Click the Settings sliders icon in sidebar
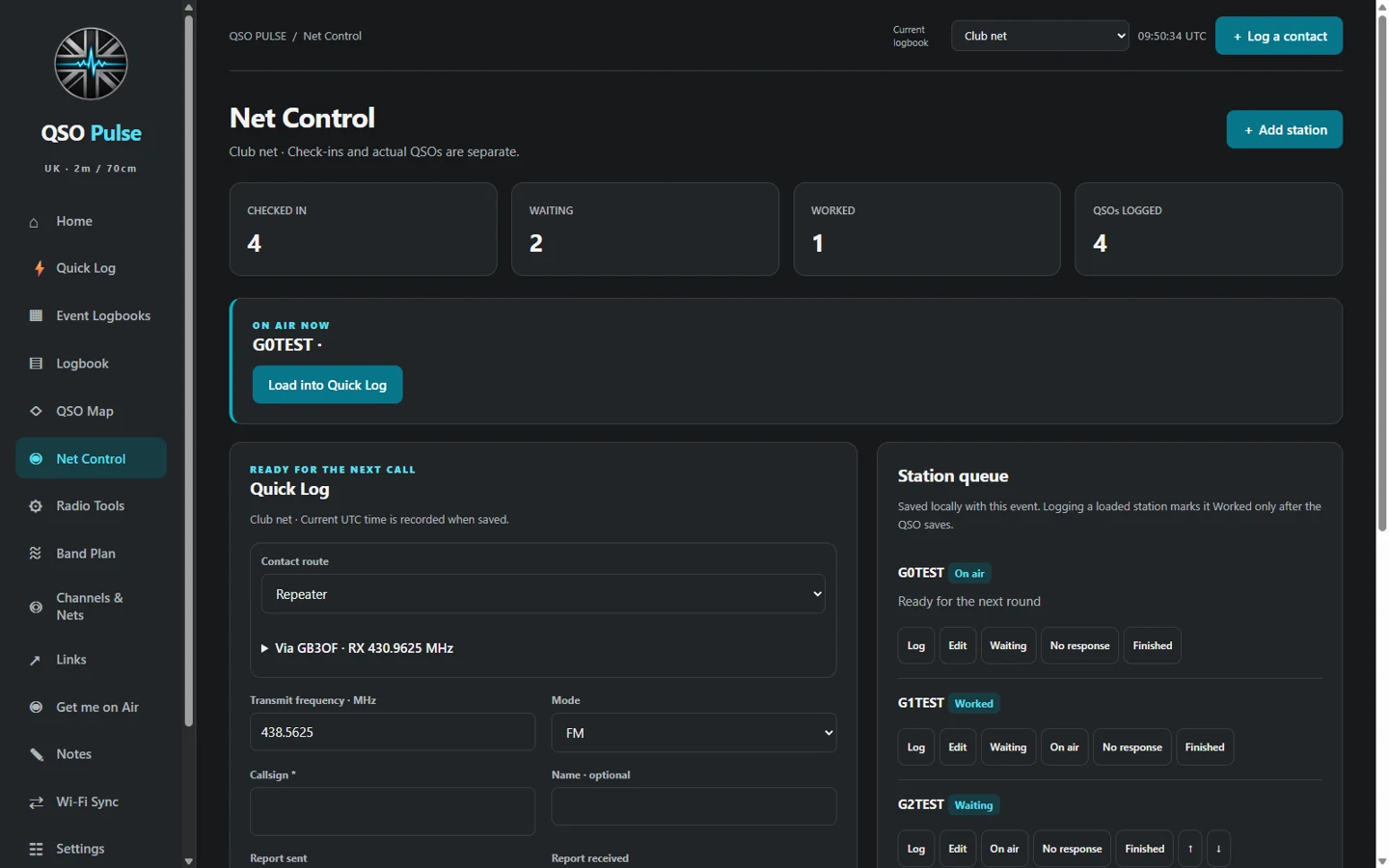 point(36,850)
